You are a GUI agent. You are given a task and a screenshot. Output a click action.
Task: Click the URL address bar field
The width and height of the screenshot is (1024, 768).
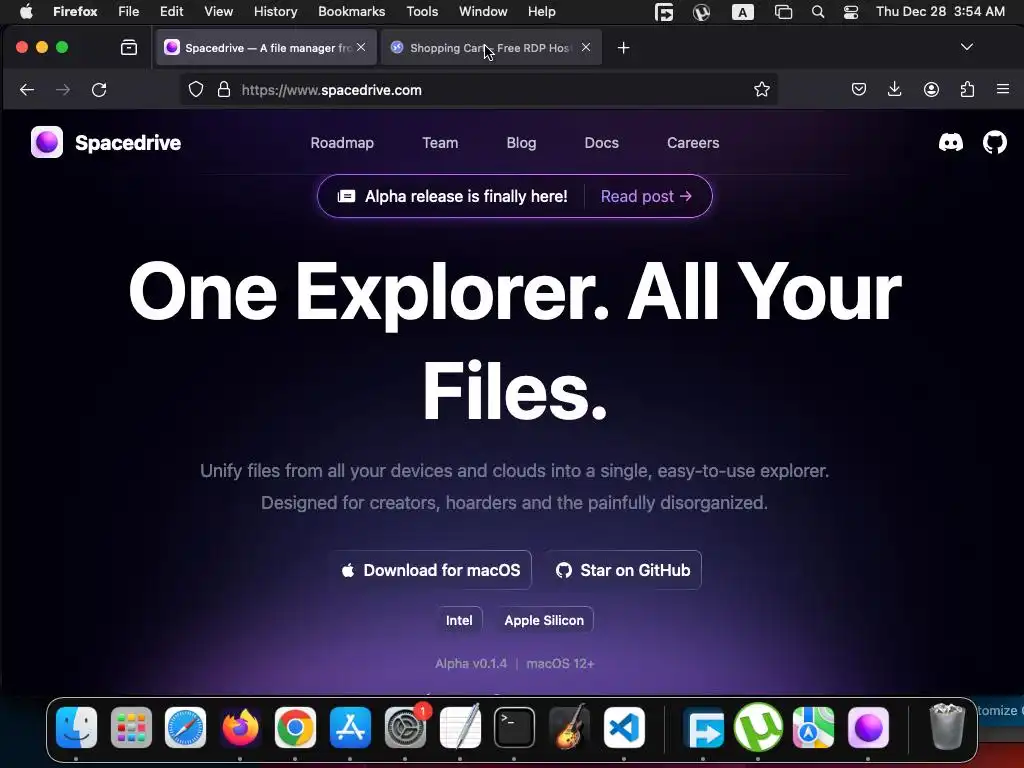click(x=478, y=89)
